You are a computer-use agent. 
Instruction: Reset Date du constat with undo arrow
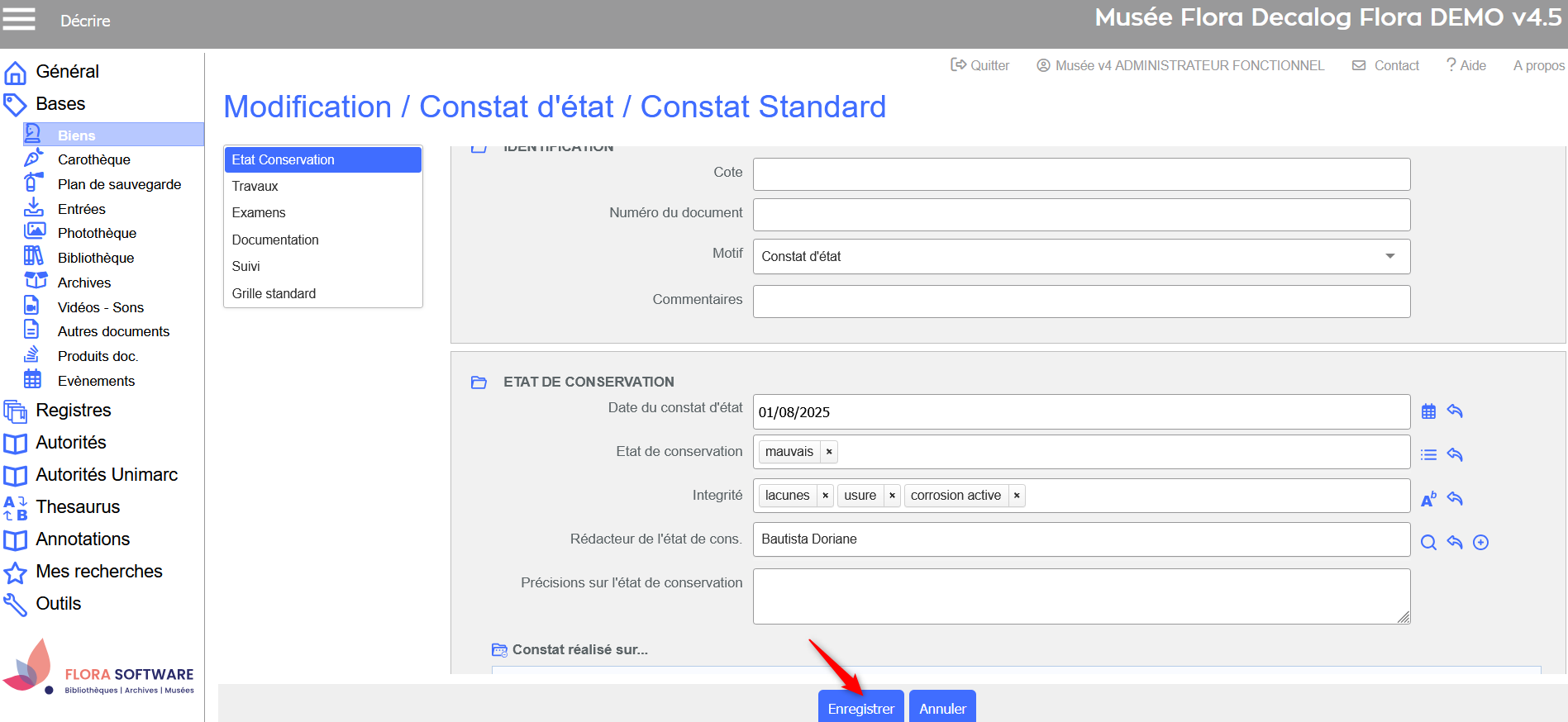(x=1455, y=411)
